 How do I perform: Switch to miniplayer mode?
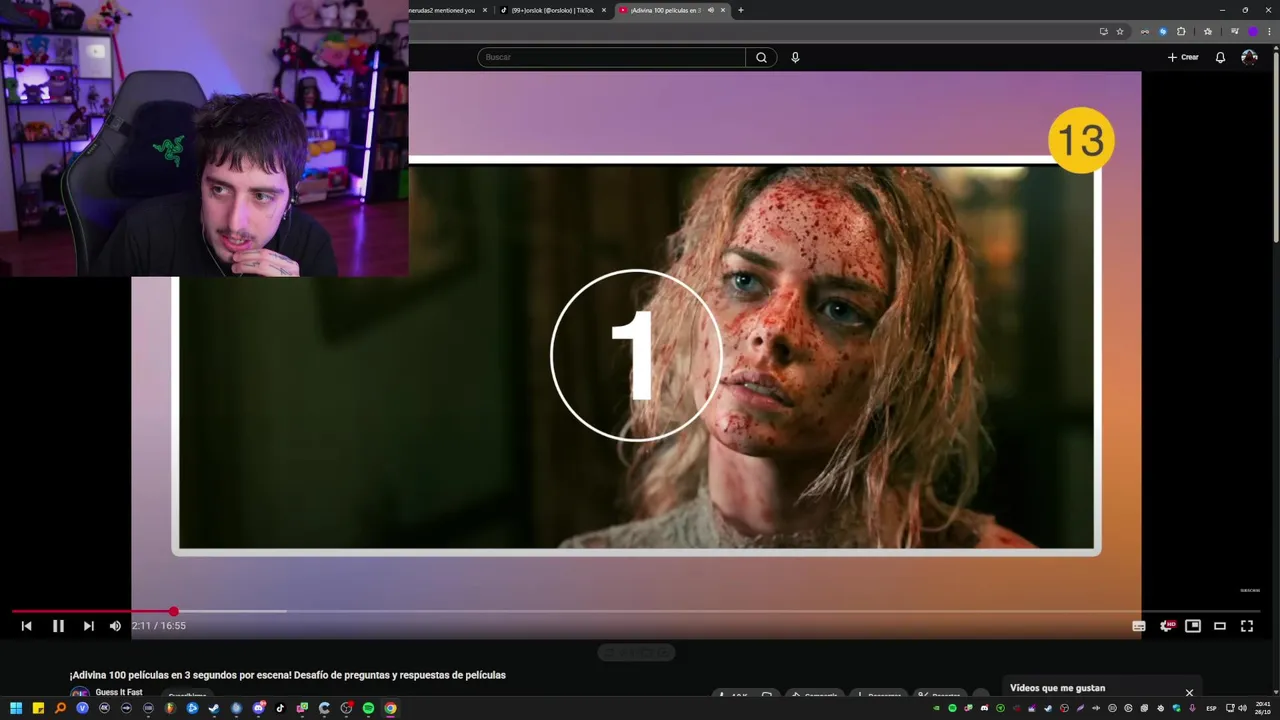coord(1193,626)
